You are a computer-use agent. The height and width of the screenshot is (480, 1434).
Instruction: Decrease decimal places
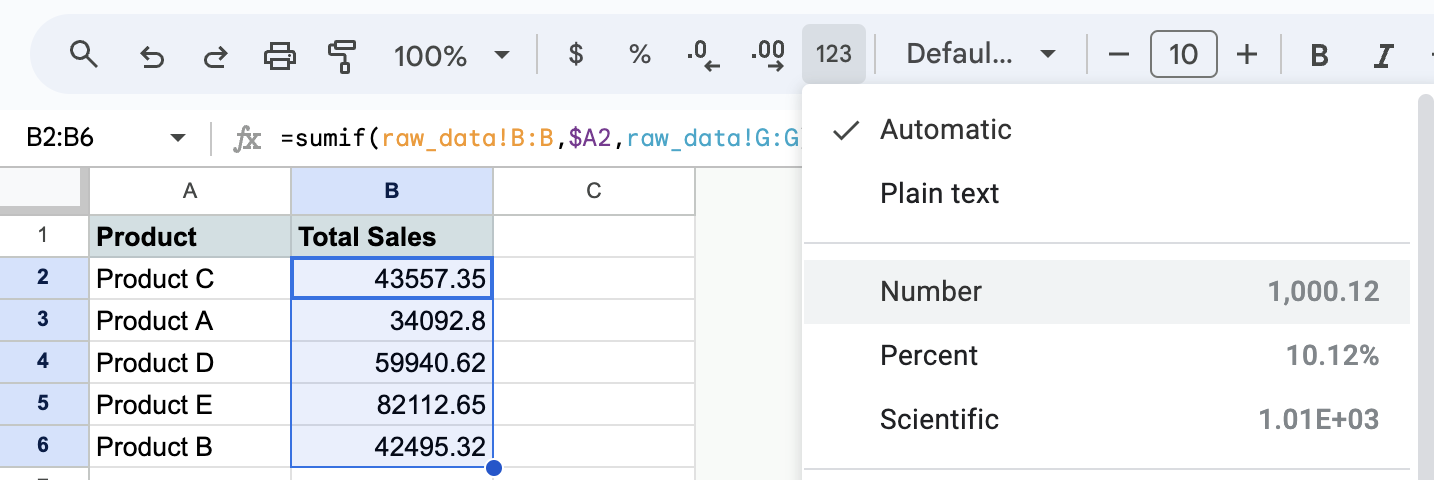tap(704, 55)
